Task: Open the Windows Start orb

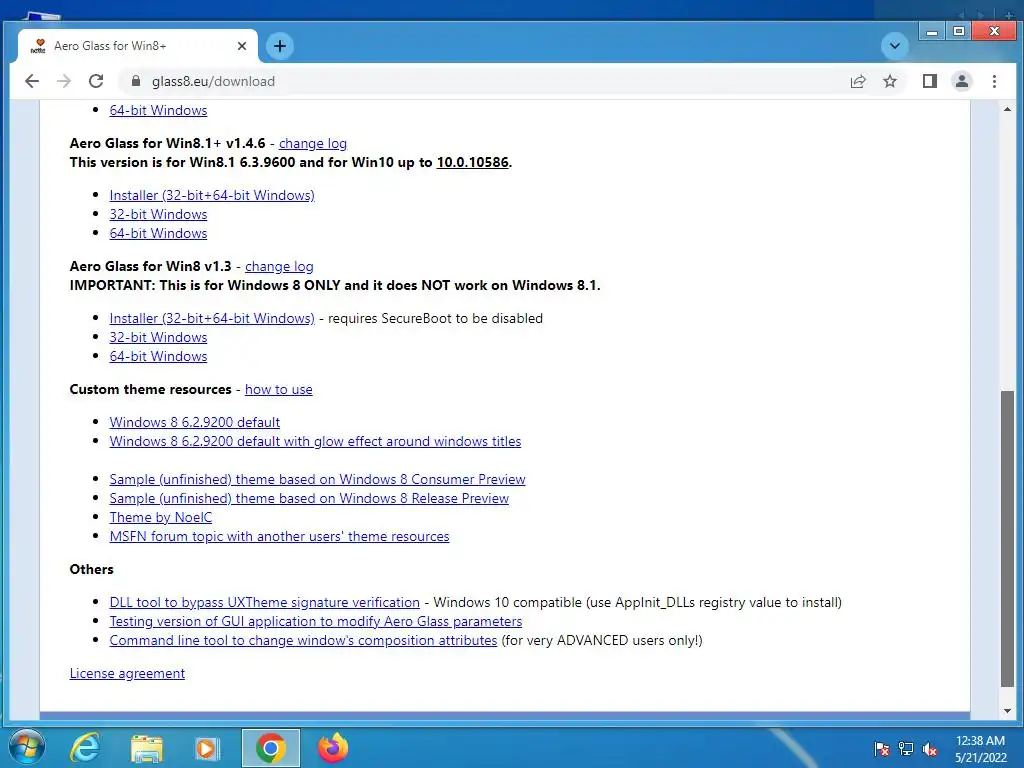Action: pyautogui.click(x=27, y=747)
